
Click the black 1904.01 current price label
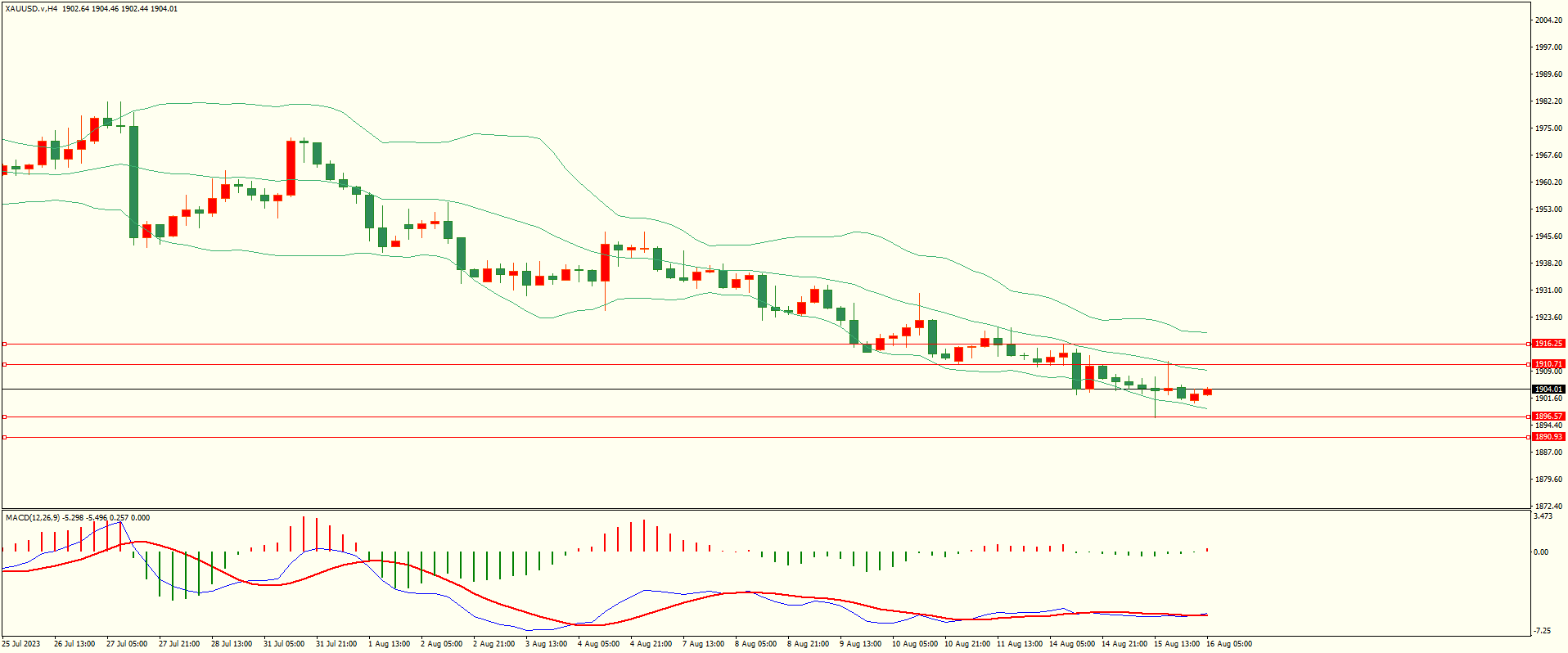pyautogui.click(x=1548, y=390)
